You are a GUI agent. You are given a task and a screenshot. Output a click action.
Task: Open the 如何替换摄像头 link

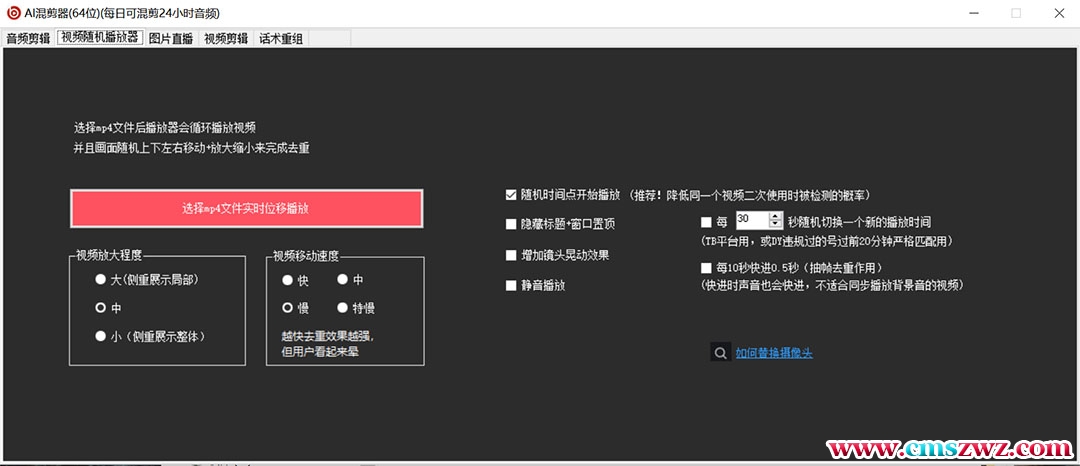pos(767,353)
